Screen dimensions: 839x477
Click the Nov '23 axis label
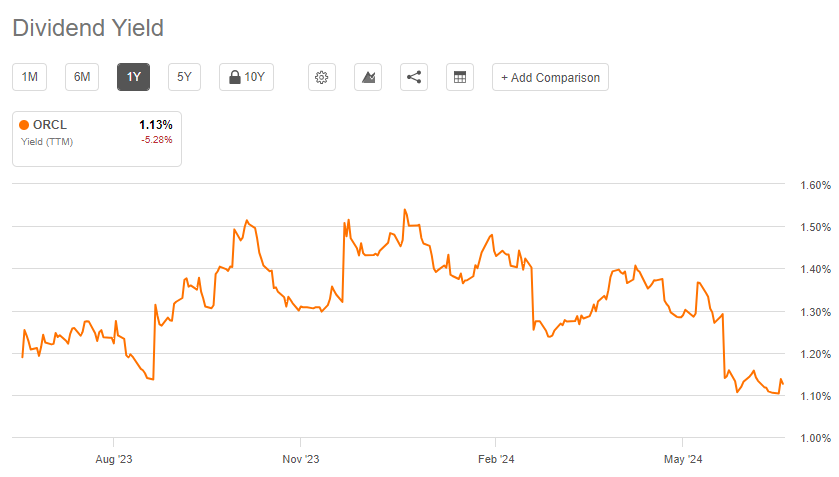pyautogui.click(x=301, y=459)
